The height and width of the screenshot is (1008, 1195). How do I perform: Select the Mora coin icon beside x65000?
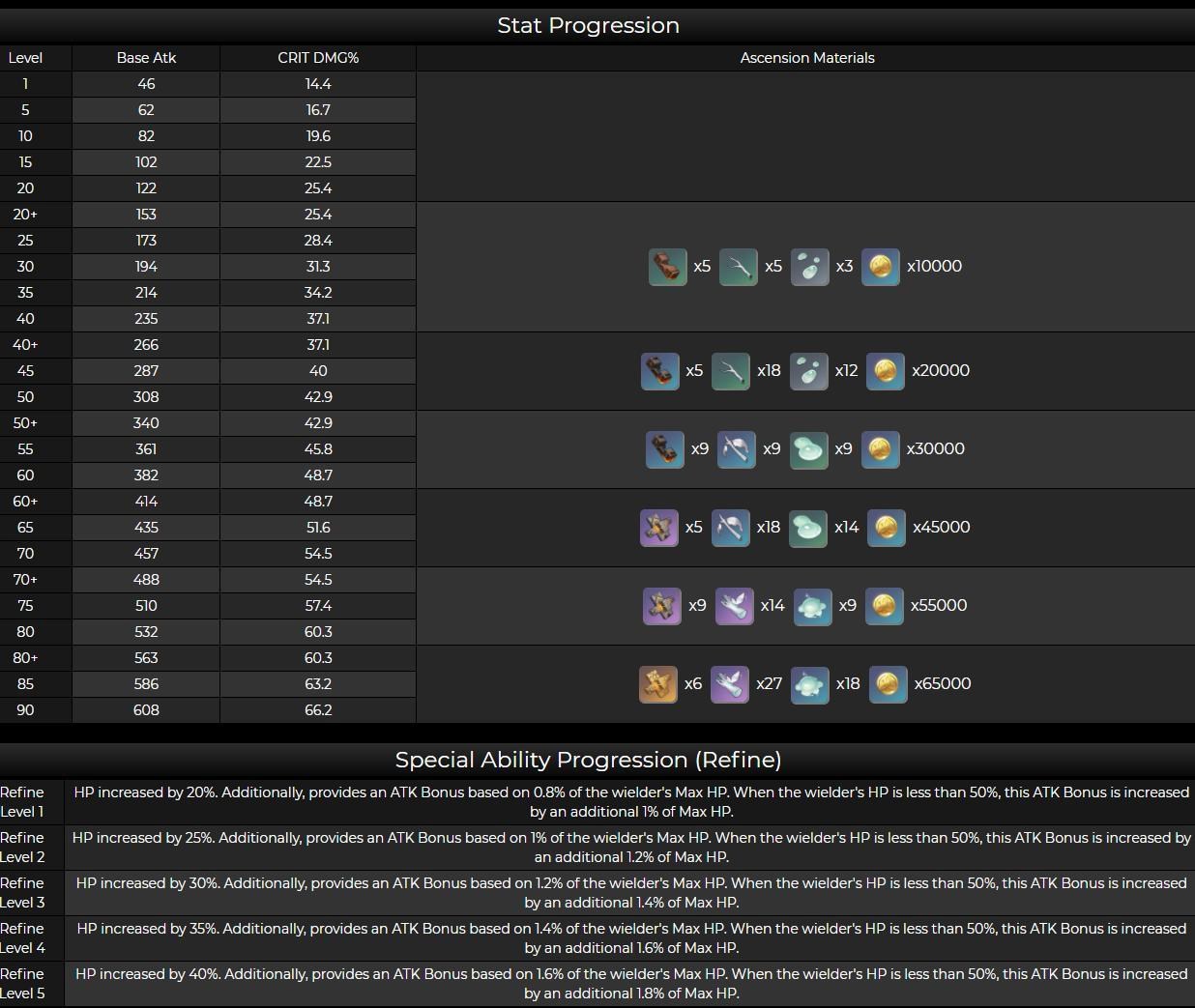pos(889,684)
